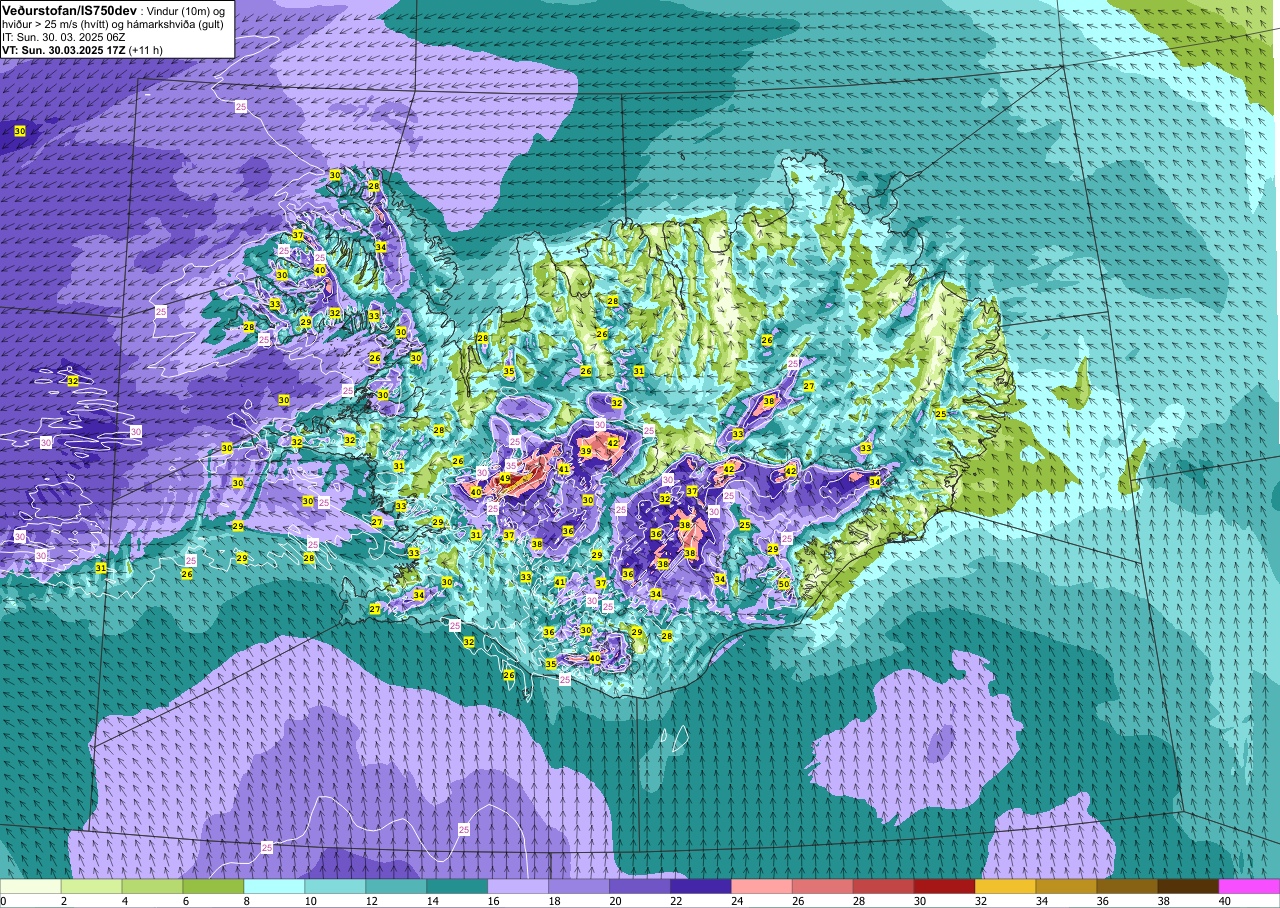The height and width of the screenshot is (908, 1280).
Task: Click the 'VT: Sun. 30.03.2025 17Z' valid time
Action: click(63, 49)
